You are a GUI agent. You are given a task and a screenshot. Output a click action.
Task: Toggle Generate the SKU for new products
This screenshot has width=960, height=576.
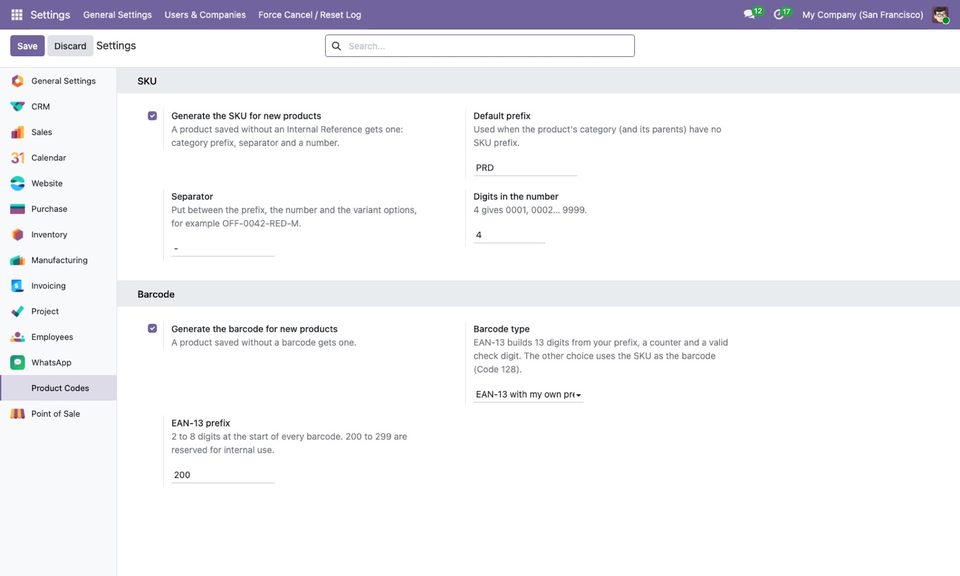pos(152,116)
